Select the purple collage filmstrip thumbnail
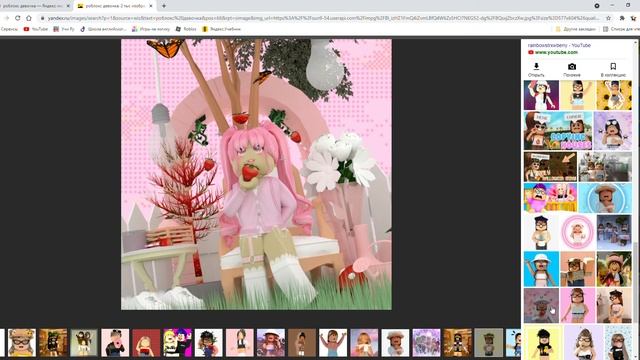The height and width of the screenshot is (360, 640). coord(427,343)
